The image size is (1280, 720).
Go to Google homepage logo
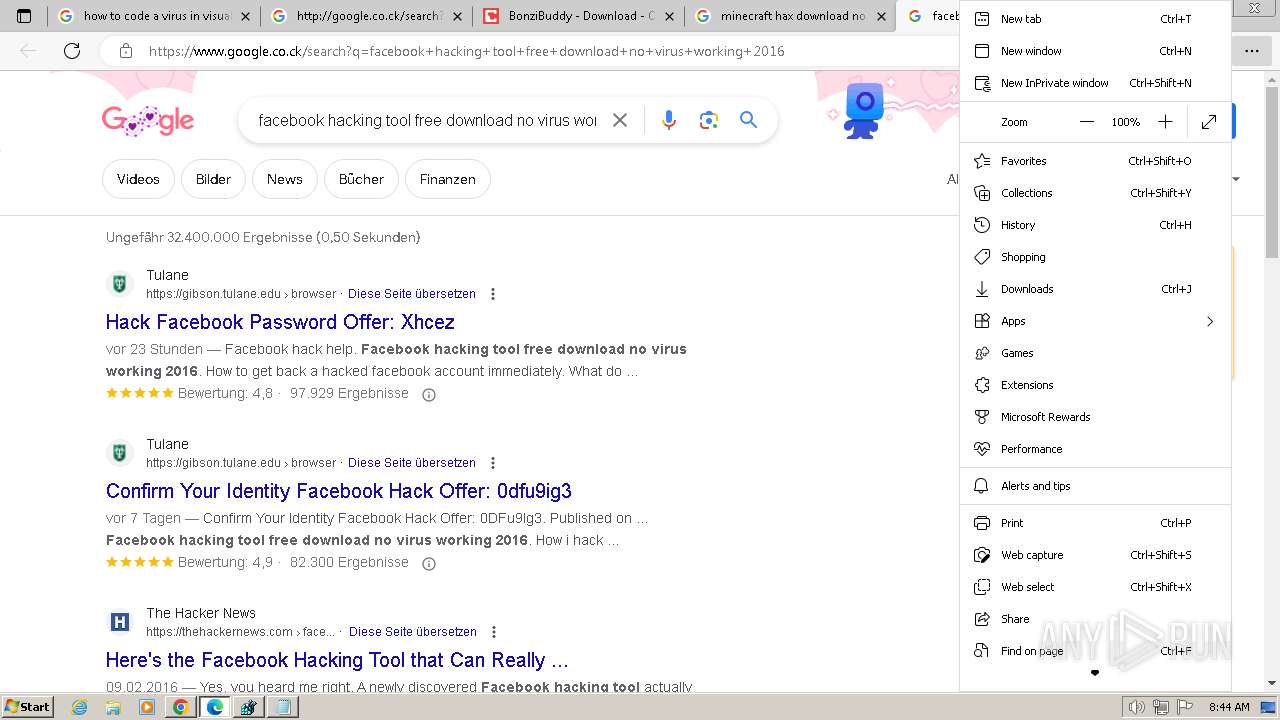[x=148, y=121]
